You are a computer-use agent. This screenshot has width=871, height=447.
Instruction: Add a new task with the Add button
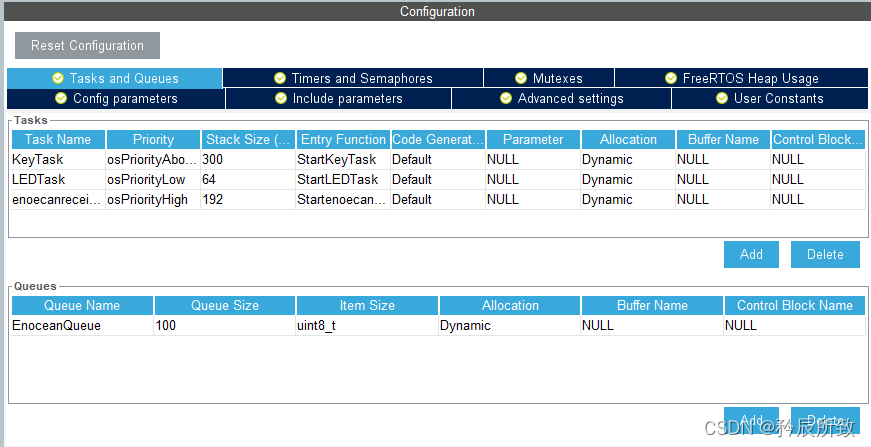click(x=751, y=254)
